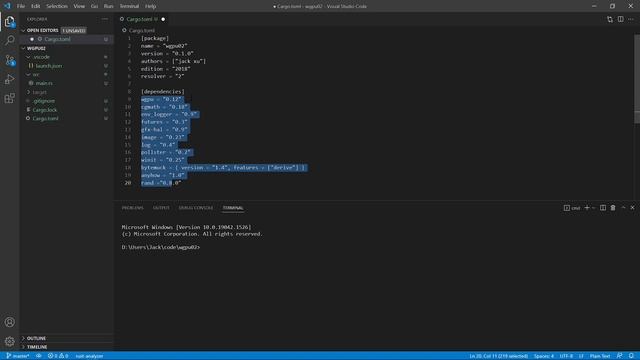This screenshot has height=360, width=640.
Task: Open the Selection menu
Action: point(57,6)
